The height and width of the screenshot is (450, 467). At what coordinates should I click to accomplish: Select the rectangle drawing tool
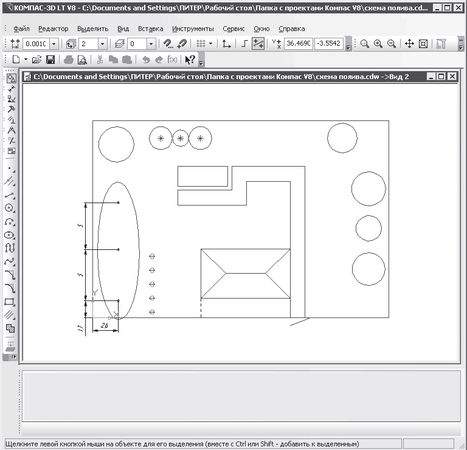pos(10,302)
